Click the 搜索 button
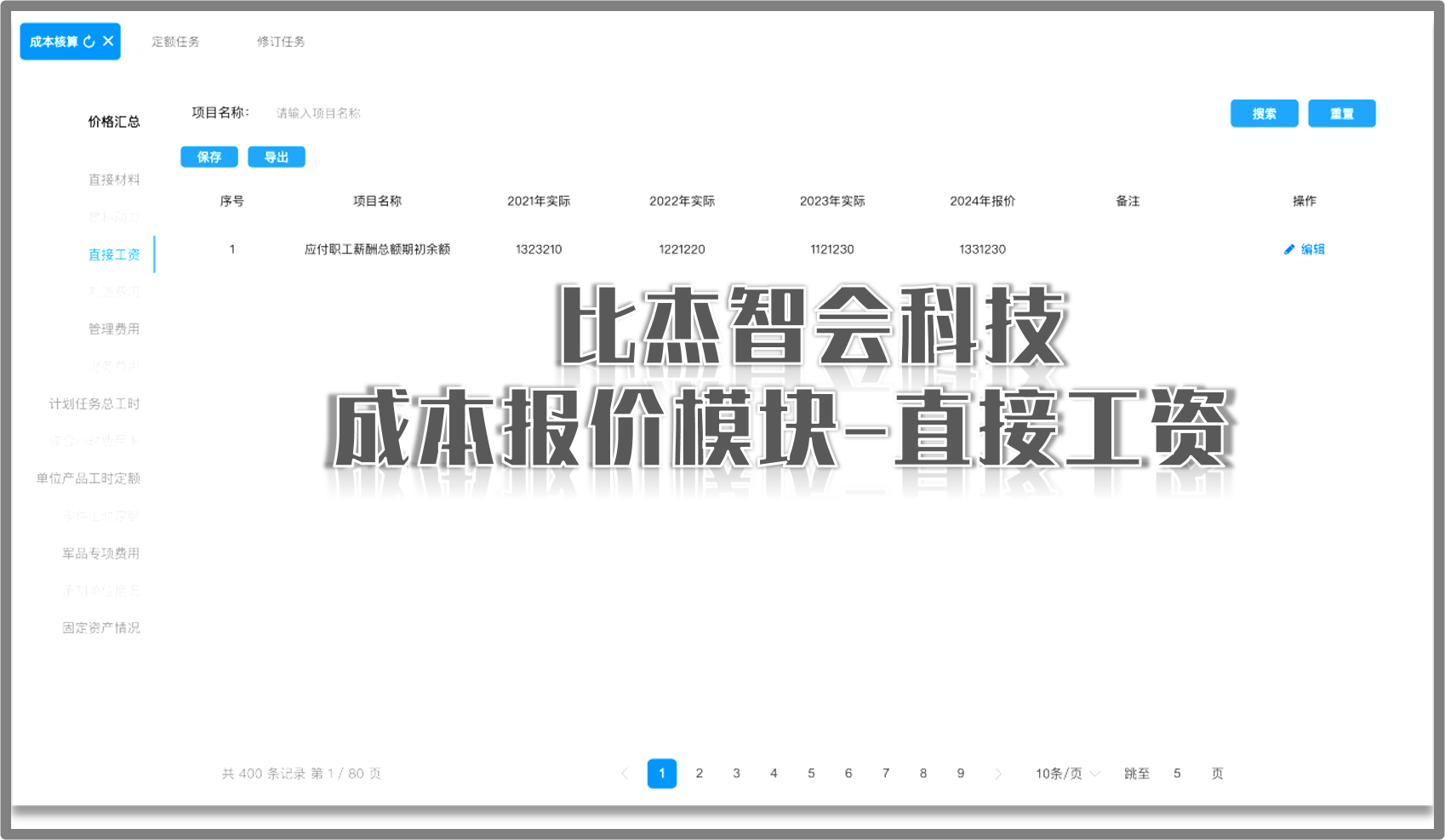 click(x=1264, y=113)
